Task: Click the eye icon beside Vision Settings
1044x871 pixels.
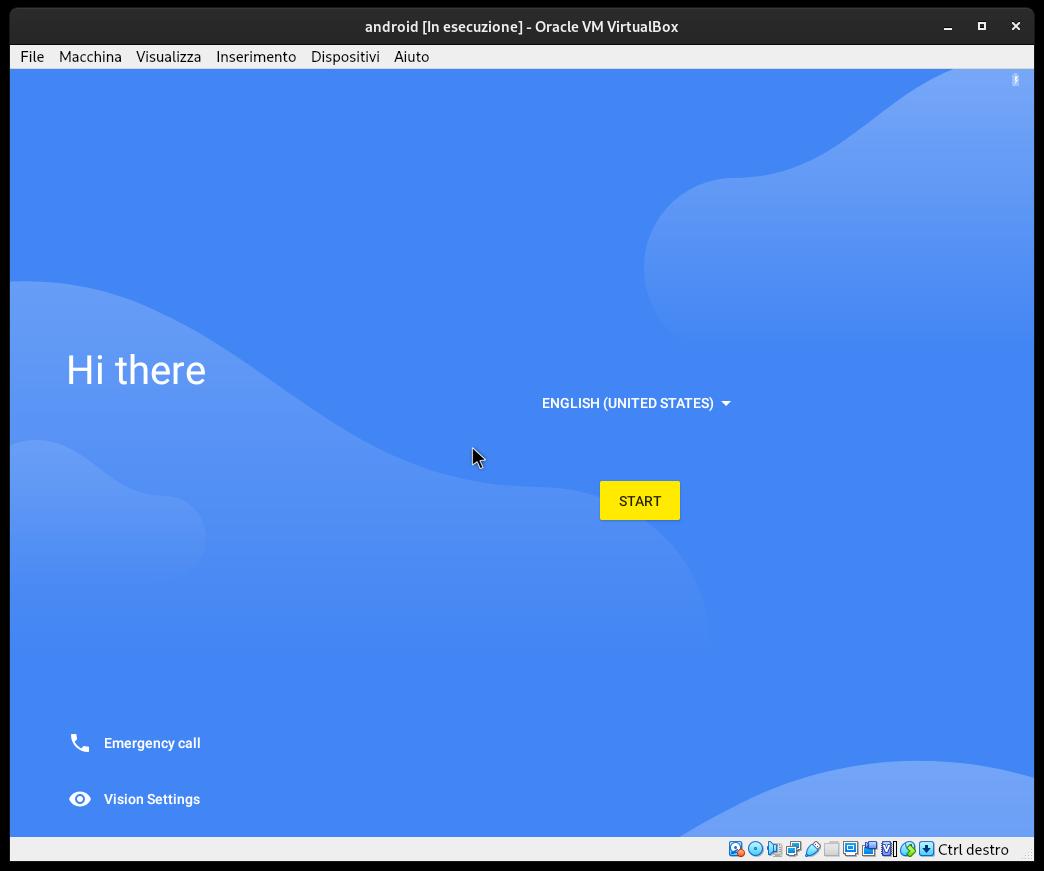Action: click(x=80, y=799)
